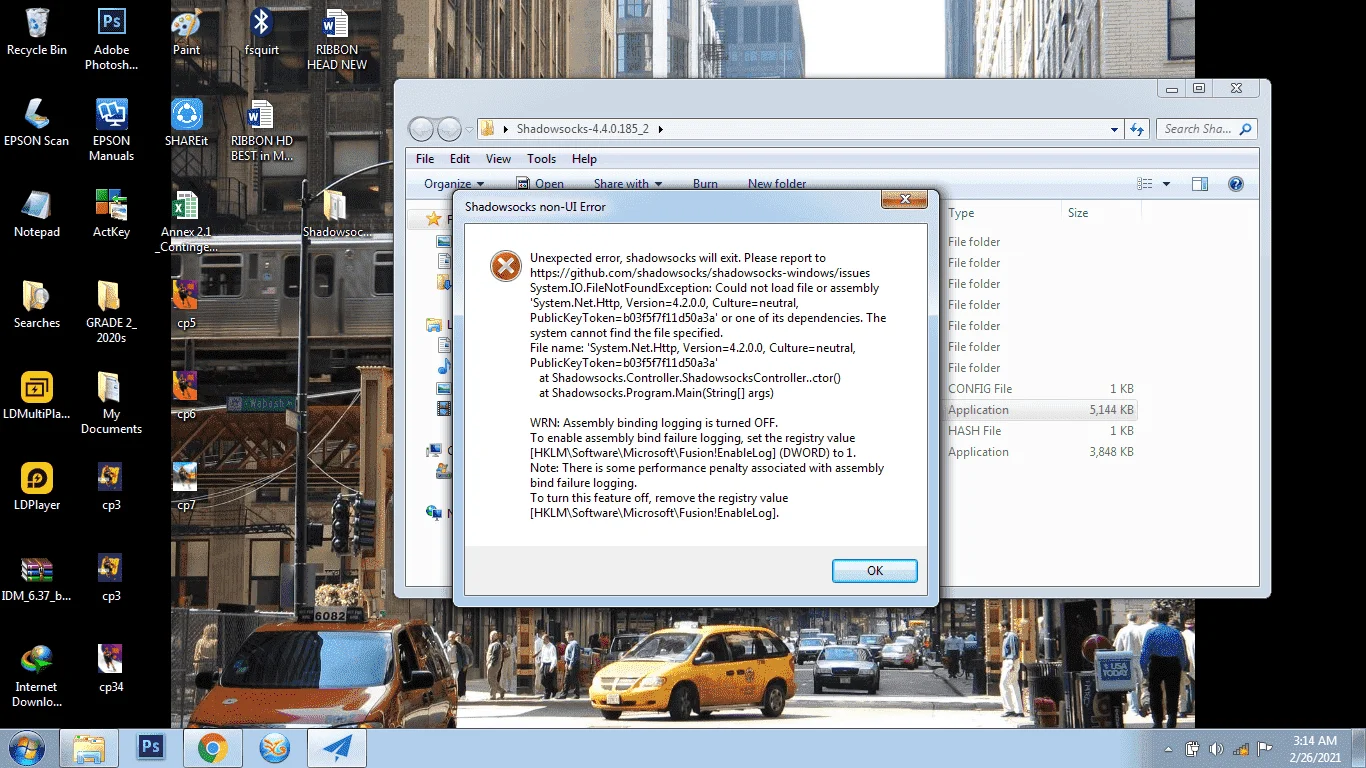Open Google Chrome from the taskbar
1366x768 pixels.
click(212, 748)
